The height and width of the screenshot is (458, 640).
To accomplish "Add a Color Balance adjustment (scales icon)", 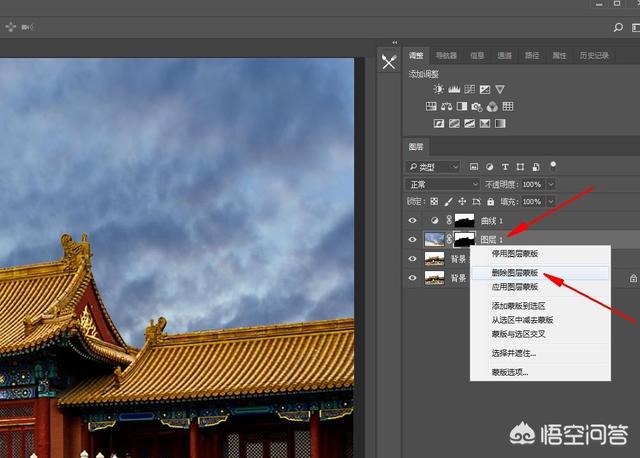I will [x=447, y=107].
